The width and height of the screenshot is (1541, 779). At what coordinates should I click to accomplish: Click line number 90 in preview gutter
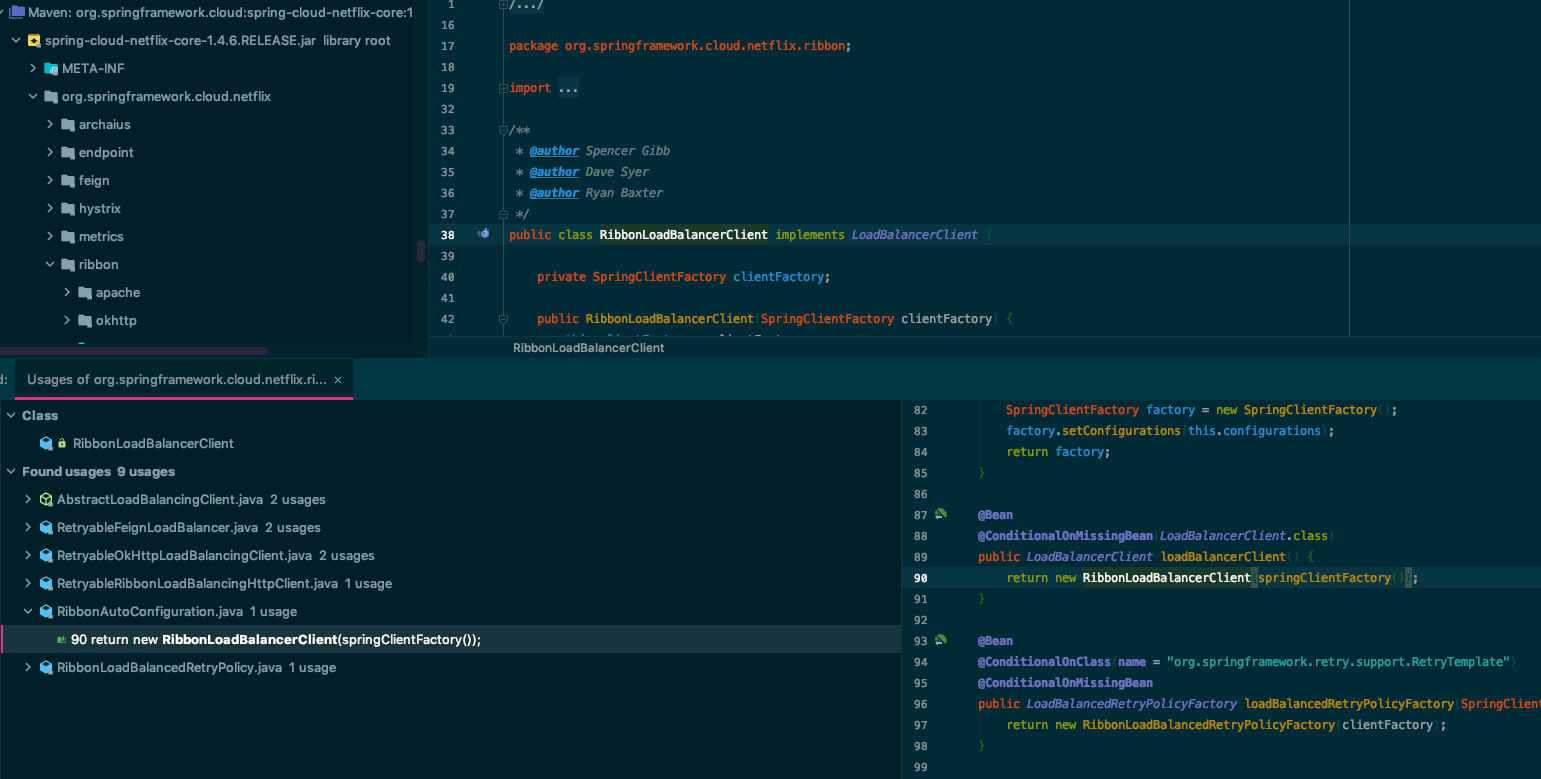[921, 578]
